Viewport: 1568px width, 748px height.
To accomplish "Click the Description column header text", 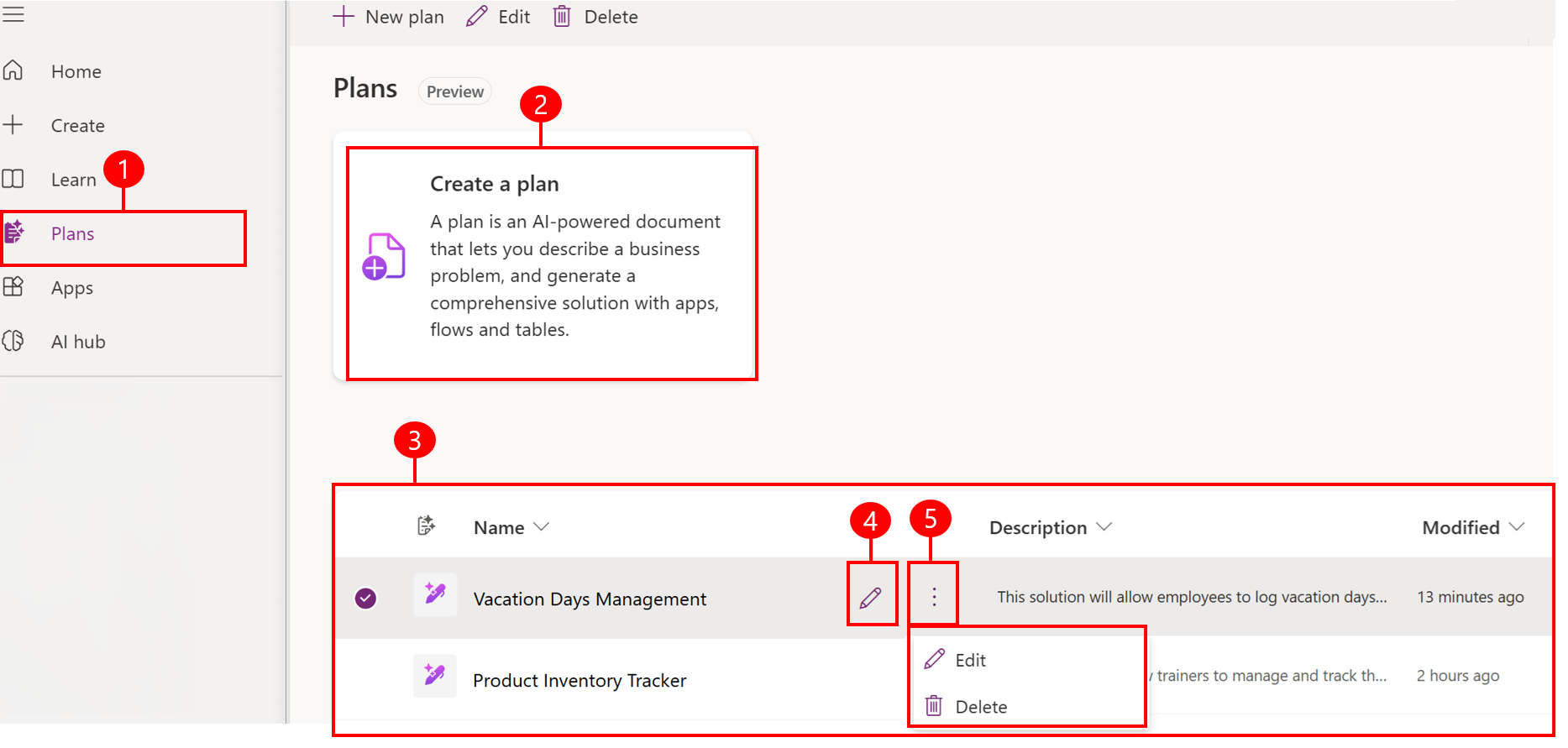I will click(1038, 527).
